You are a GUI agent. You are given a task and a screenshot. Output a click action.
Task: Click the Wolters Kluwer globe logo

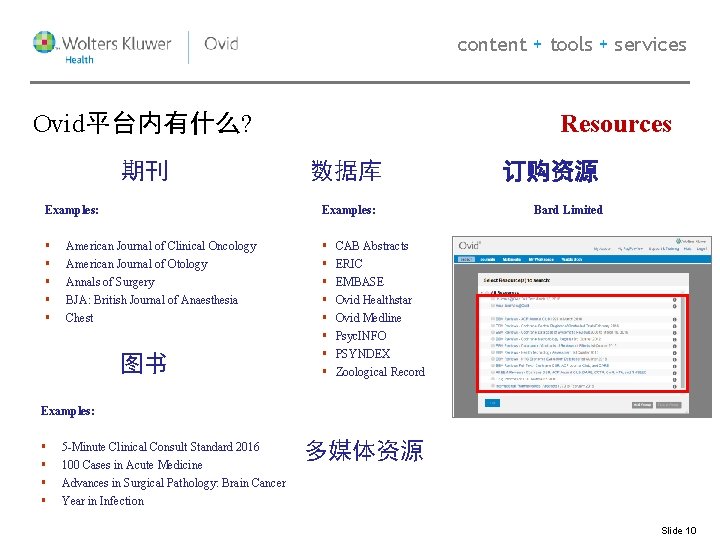coord(44,42)
